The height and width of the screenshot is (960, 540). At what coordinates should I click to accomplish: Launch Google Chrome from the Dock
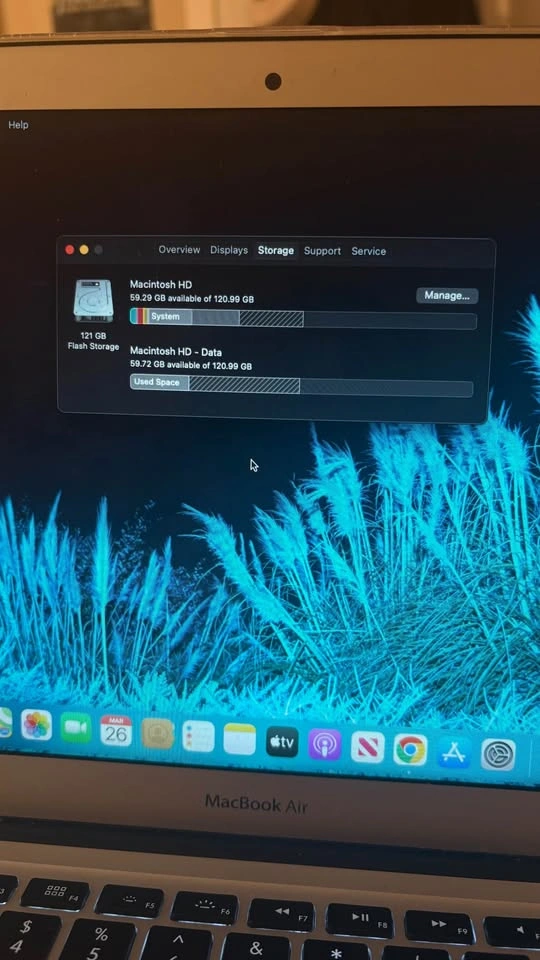pyautogui.click(x=410, y=750)
